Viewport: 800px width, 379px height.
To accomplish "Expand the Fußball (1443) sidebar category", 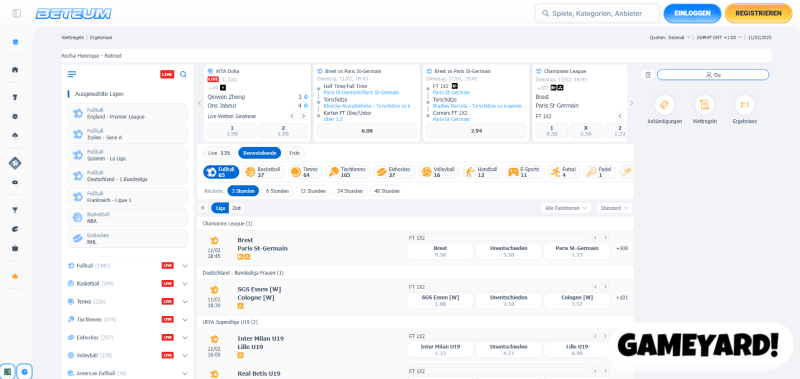I will click(x=185, y=266).
